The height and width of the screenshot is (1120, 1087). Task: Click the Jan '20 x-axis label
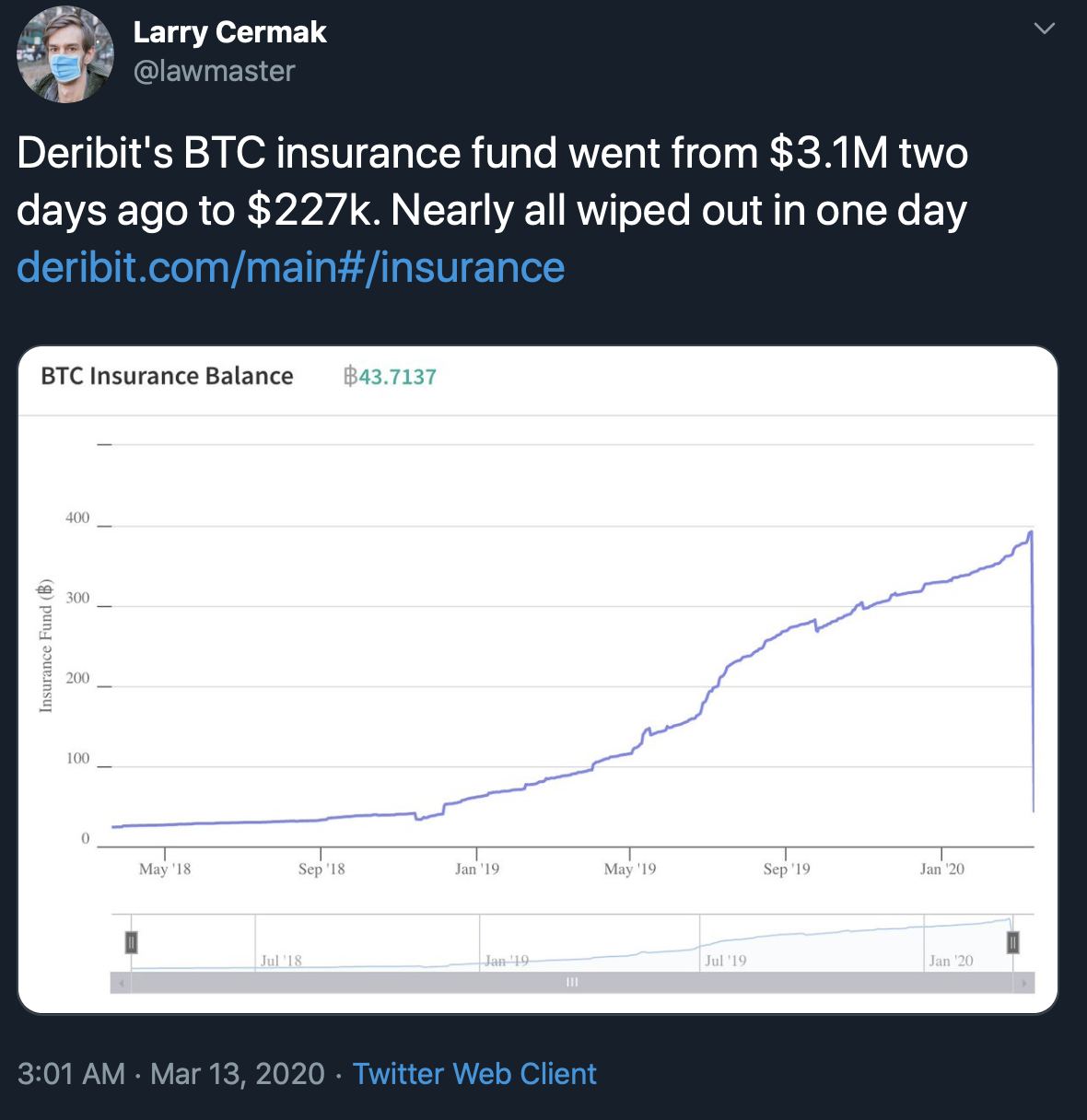pyautogui.click(x=941, y=869)
